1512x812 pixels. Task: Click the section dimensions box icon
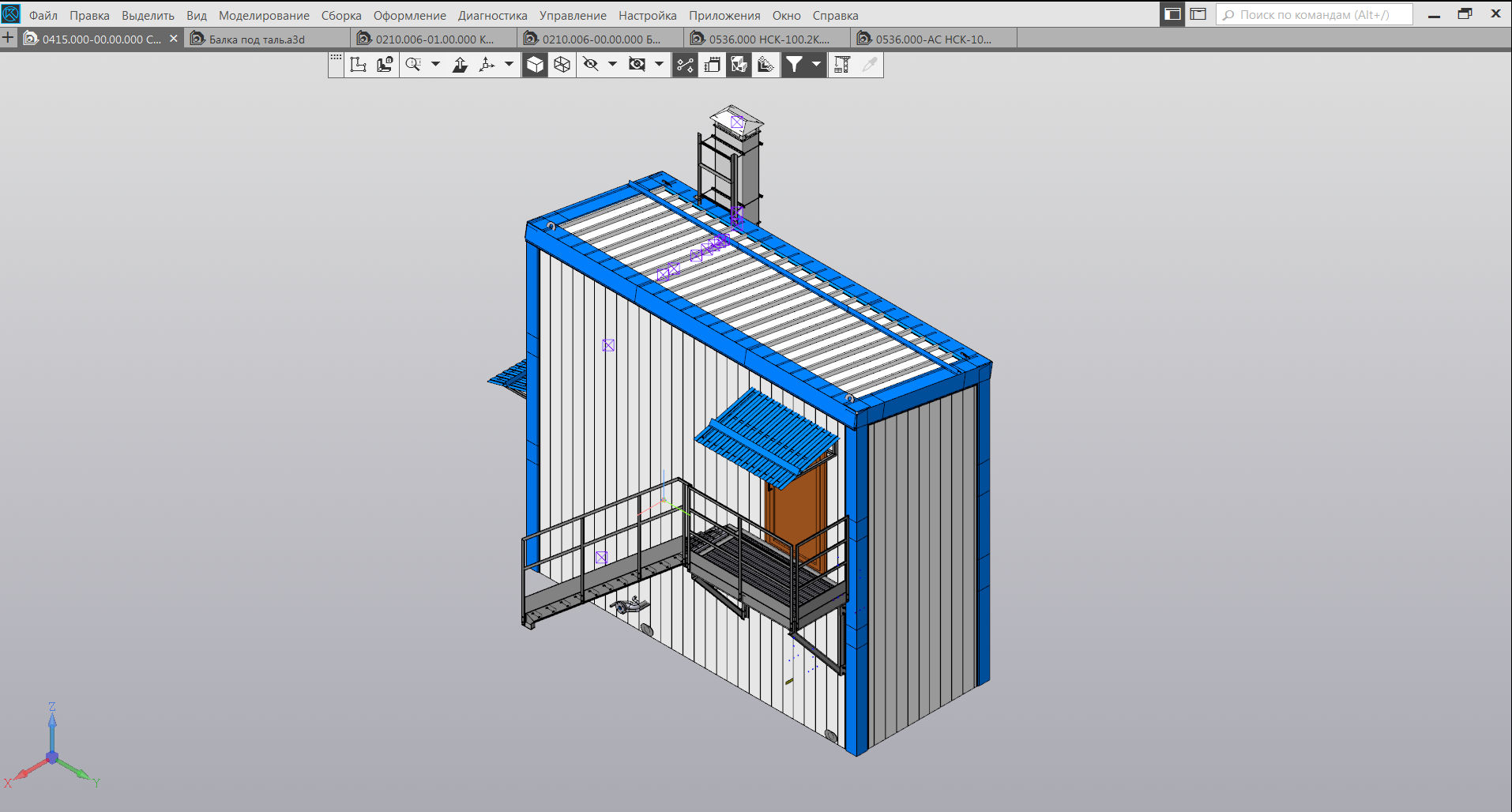pyautogui.click(x=712, y=65)
